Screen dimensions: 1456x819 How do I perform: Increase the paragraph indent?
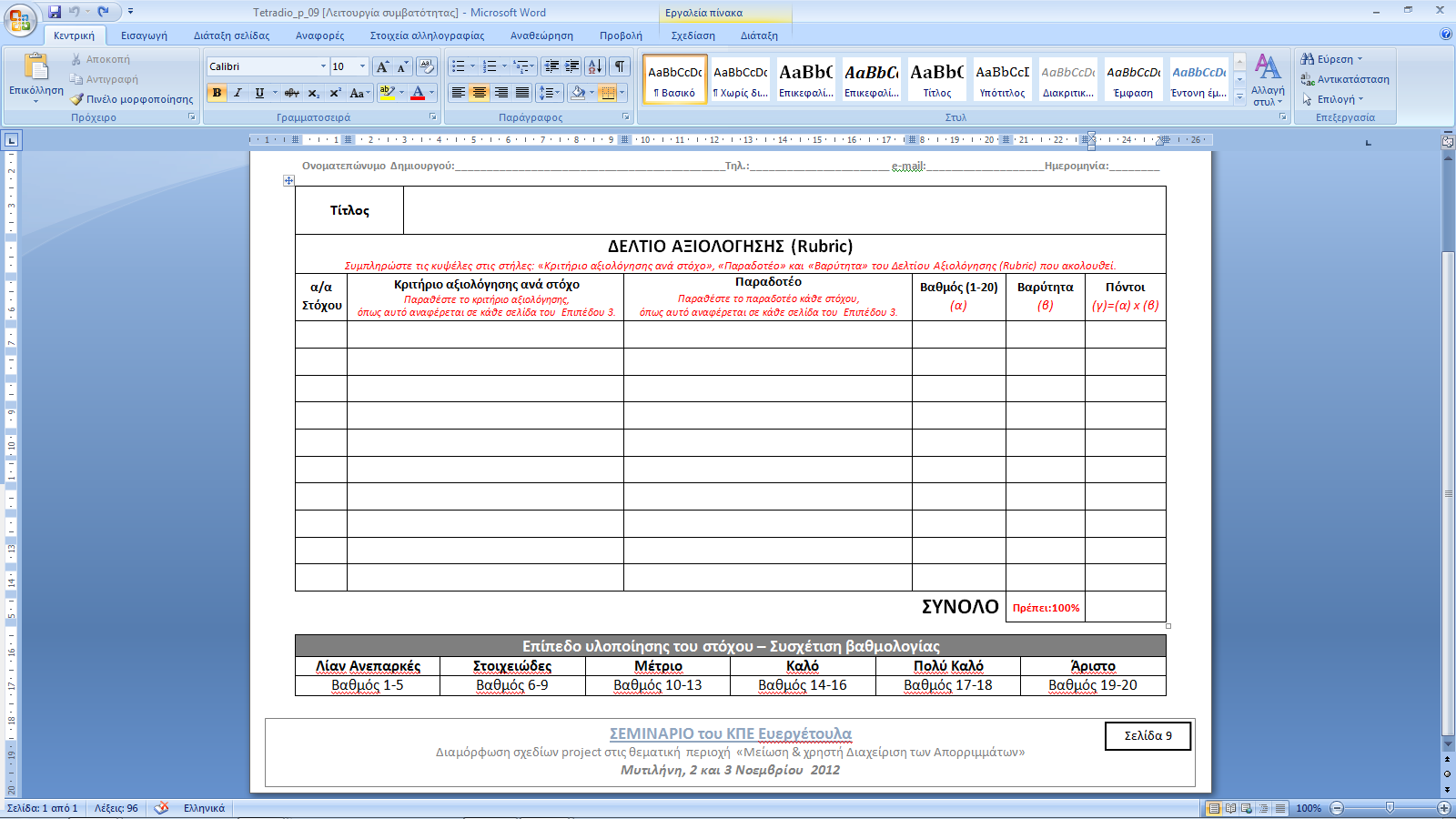pyautogui.click(x=572, y=66)
